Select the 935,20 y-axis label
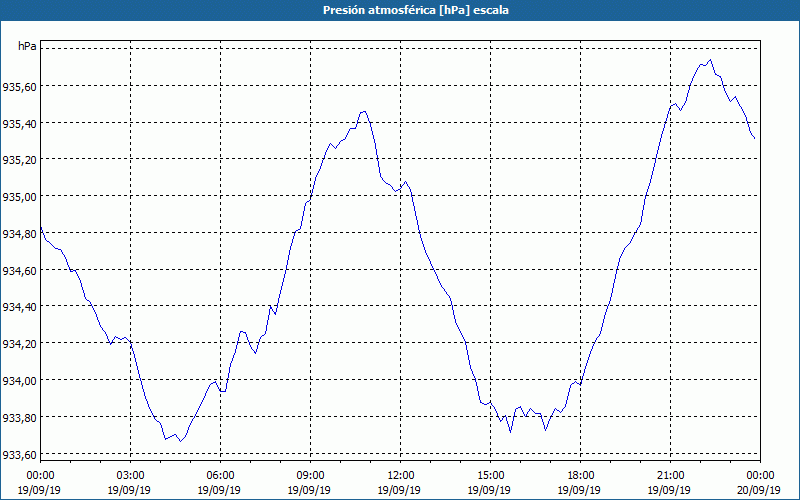 coord(19,160)
